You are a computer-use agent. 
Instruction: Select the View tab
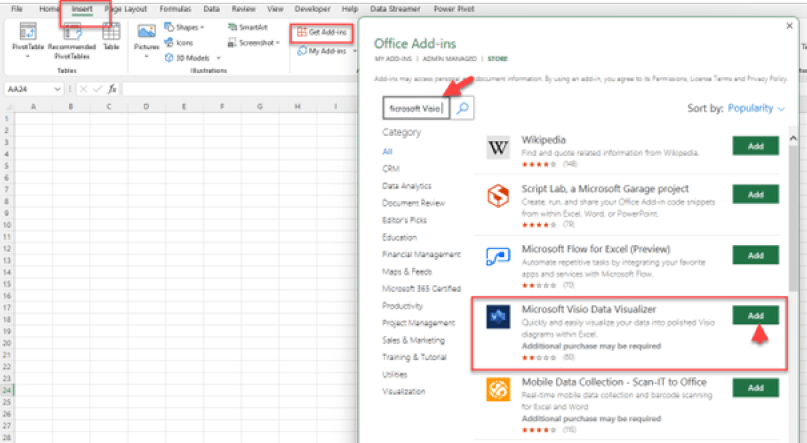point(275,9)
